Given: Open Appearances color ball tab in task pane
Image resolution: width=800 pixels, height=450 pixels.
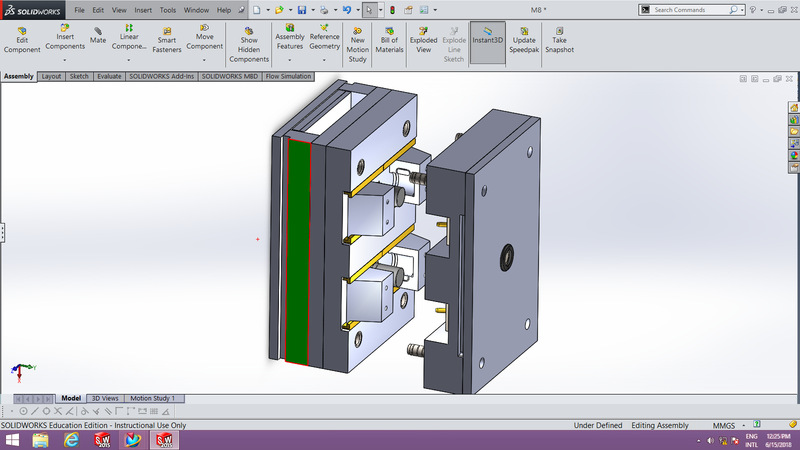Looking at the screenshot, I should (x=794, y=156).
